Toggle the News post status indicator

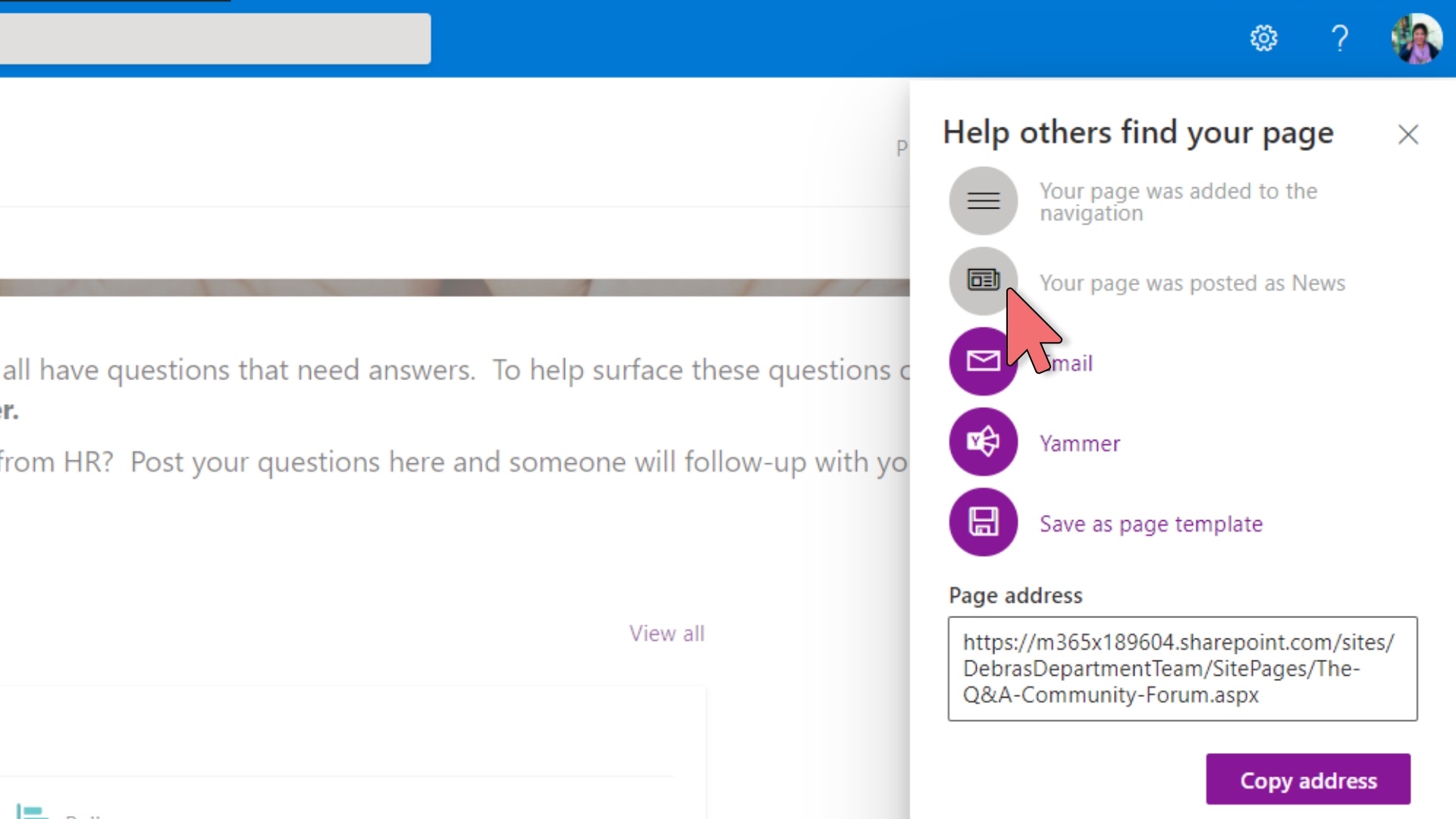click(983, 281)
